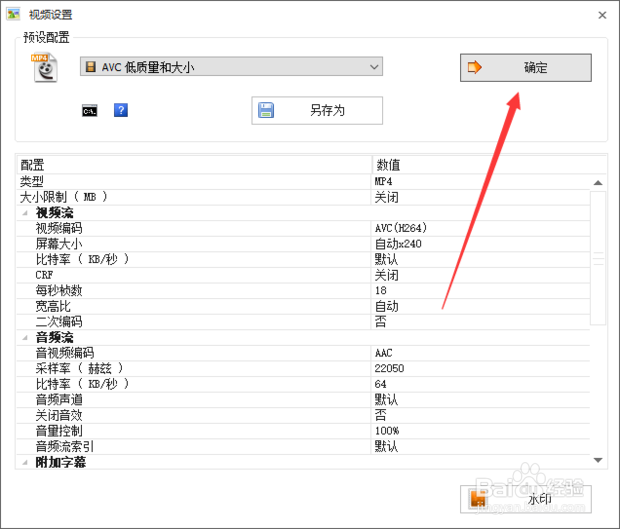Click the 默认 value of video bitrate
The height and width of the screenshot is (529, 620).
(x=386, y=260)
